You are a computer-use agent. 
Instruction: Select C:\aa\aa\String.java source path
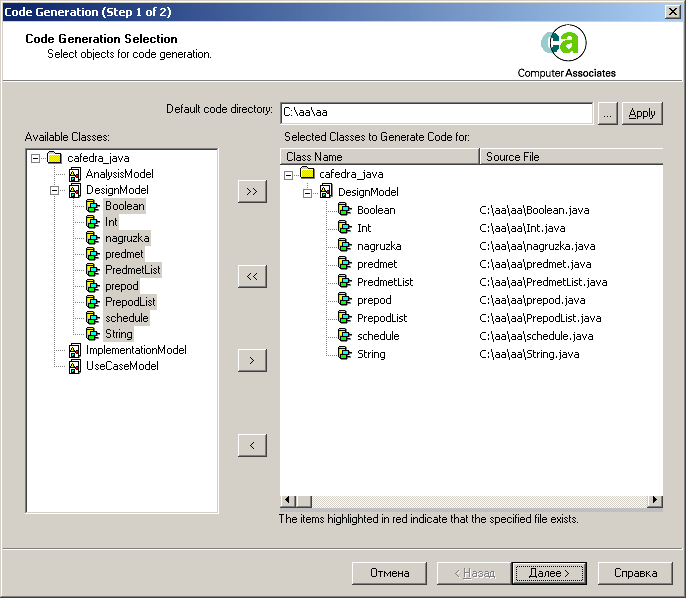point(529,354)
